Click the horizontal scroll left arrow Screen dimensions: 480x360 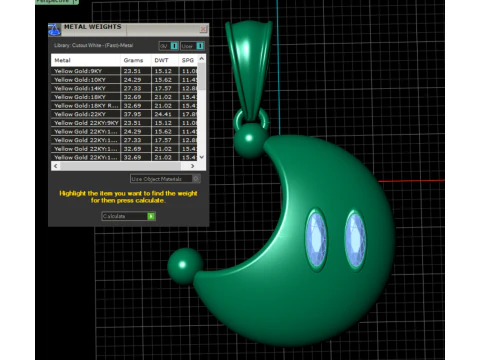(56, 166)
